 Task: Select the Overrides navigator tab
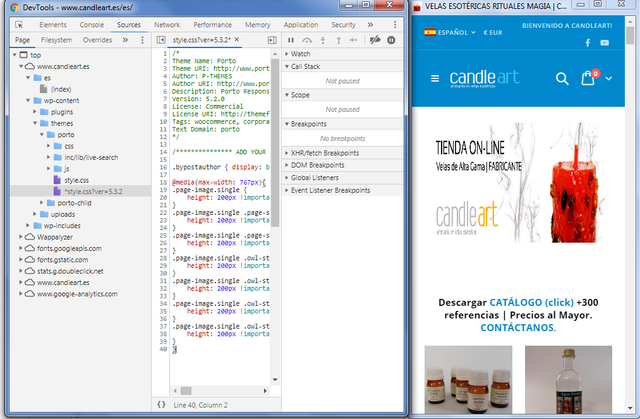[97, 40]
